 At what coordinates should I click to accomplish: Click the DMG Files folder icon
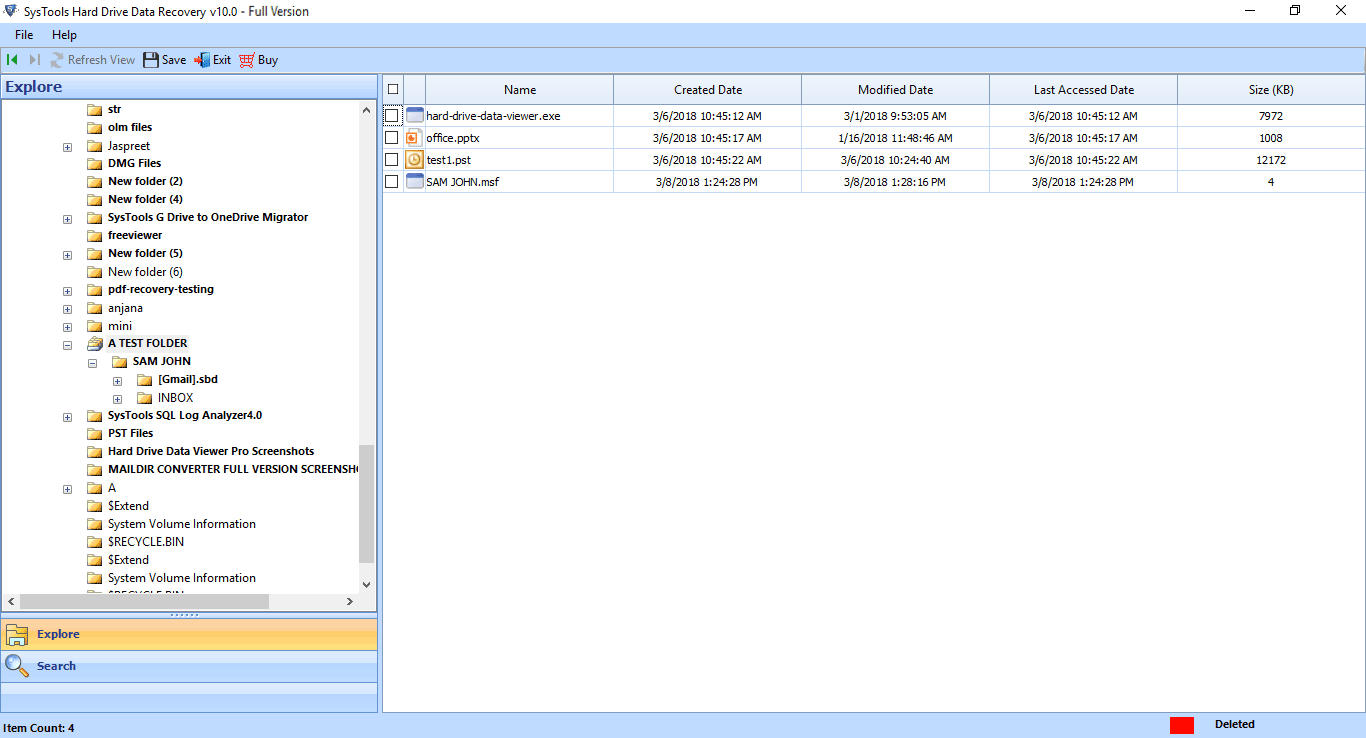pos(95,164)
